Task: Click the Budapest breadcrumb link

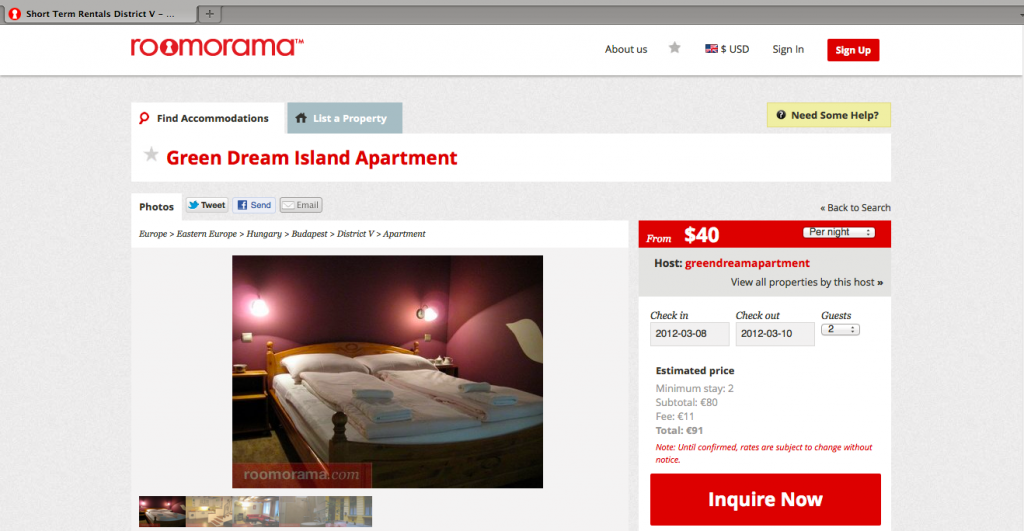Action: 310,234
